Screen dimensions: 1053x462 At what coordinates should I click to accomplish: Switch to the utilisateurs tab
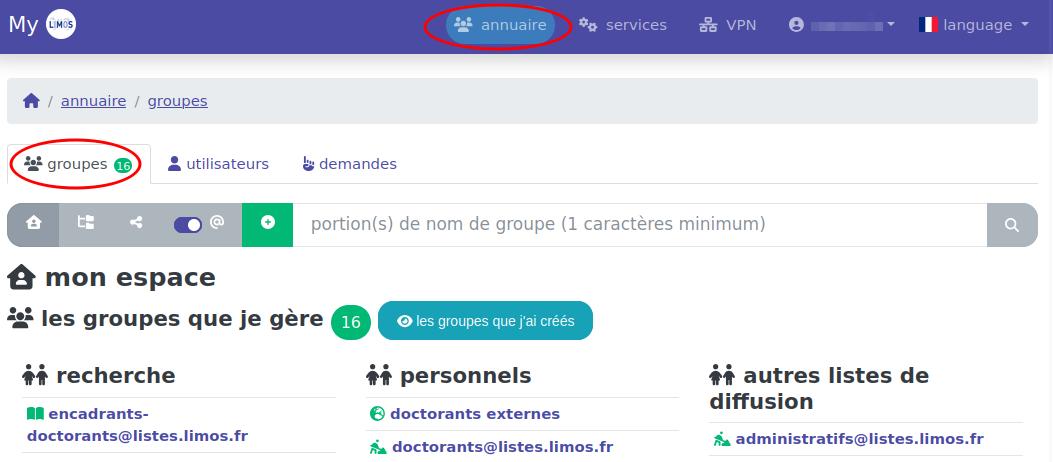tap(218, 164)
